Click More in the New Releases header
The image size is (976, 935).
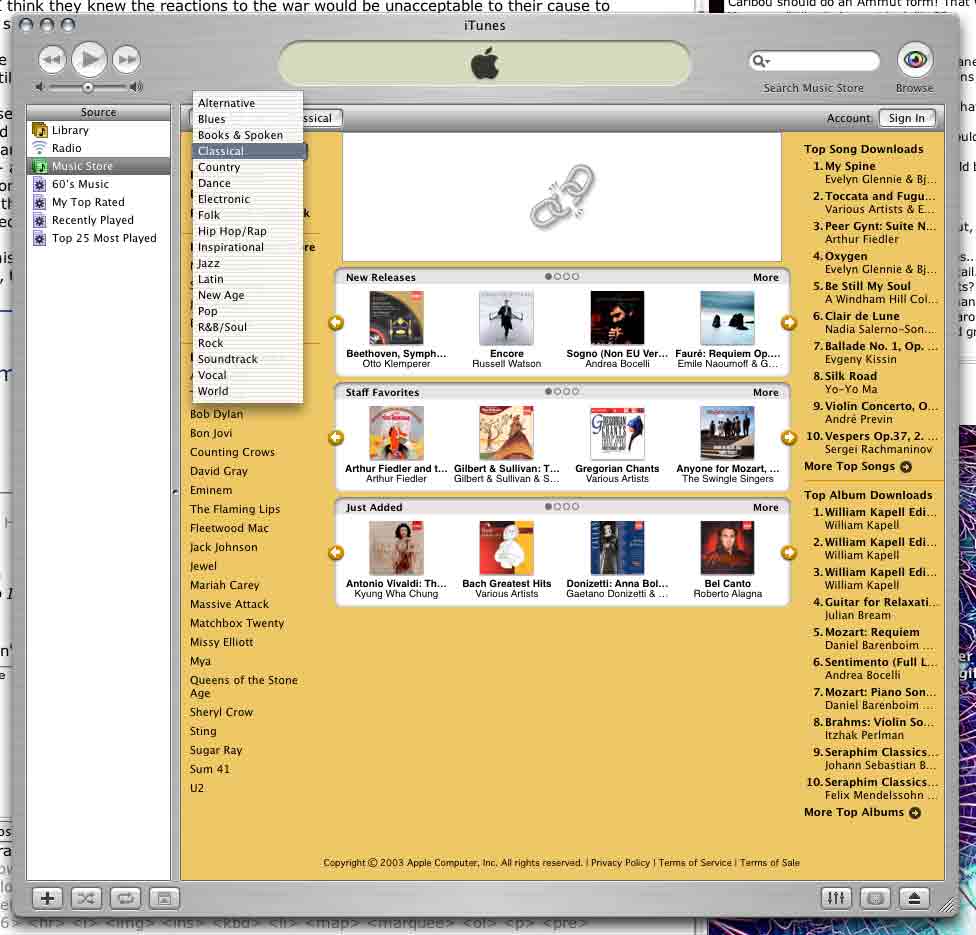click(x=766, y=278)
